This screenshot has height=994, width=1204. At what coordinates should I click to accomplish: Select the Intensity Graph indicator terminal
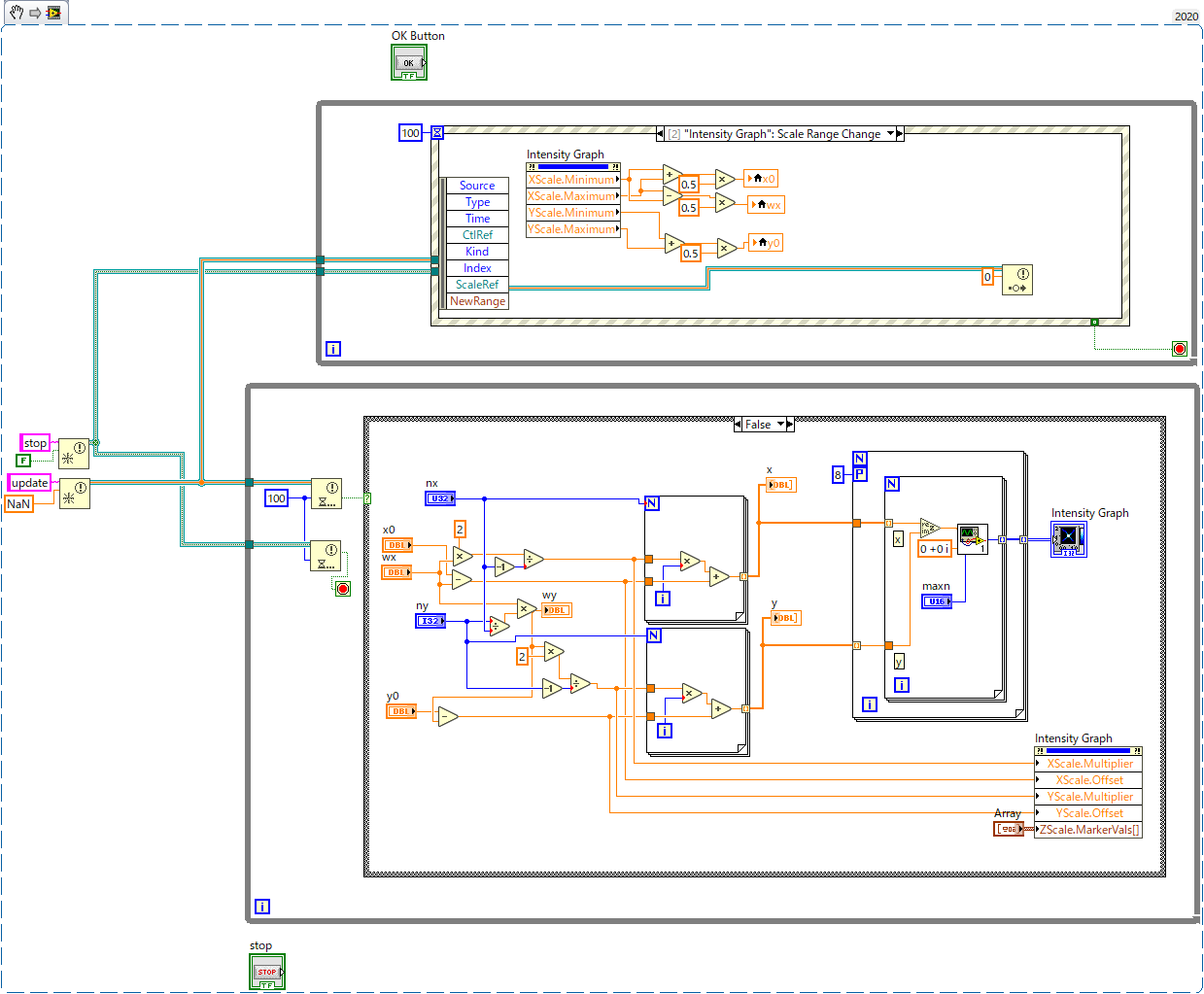(1069, 539)
